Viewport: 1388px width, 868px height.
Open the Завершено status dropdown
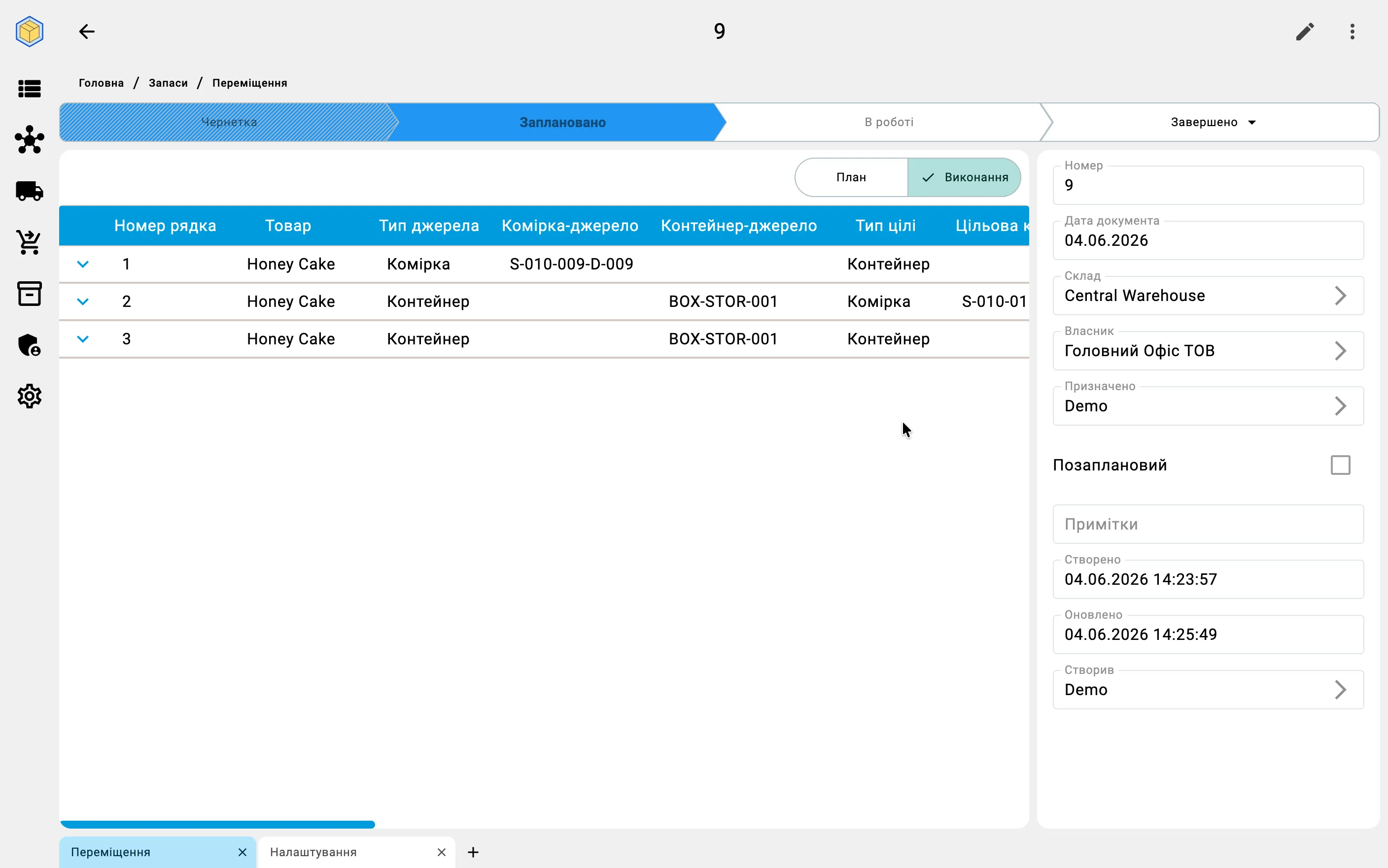pos(1213,122)
